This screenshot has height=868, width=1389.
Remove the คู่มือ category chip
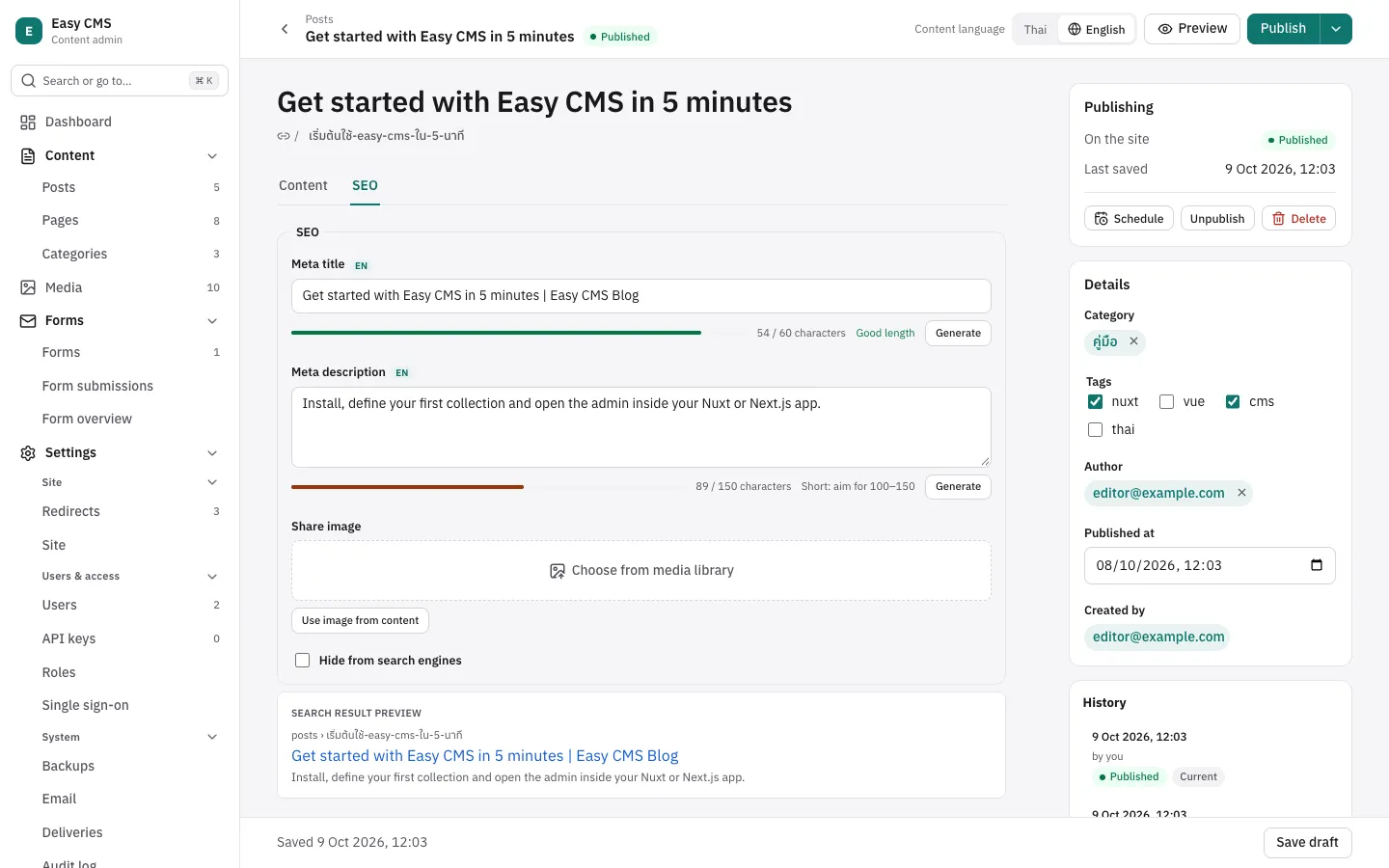(1134, 341)
